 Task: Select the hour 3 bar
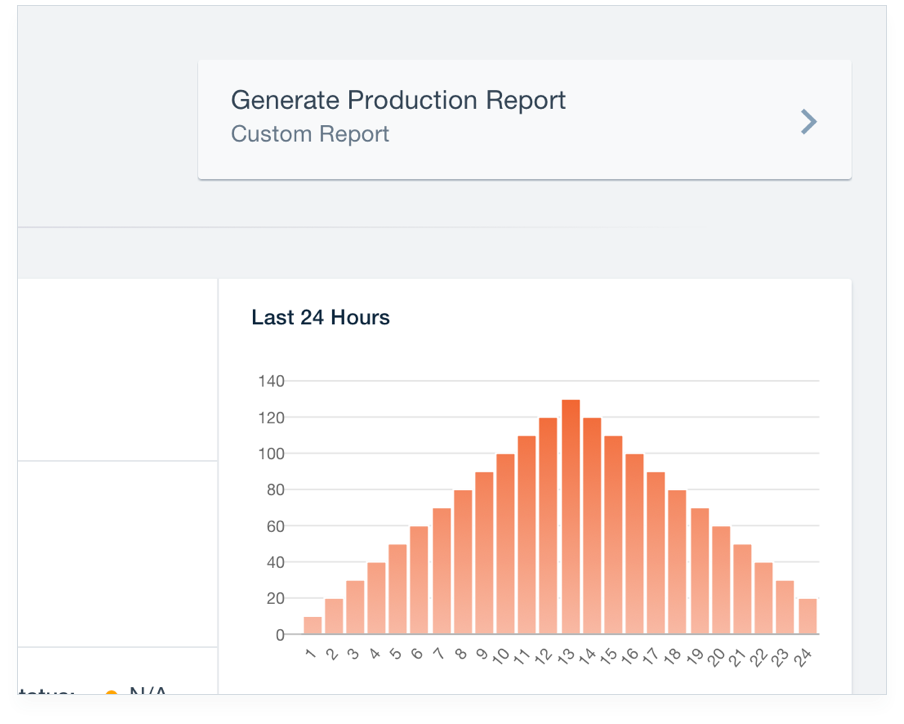355,607
